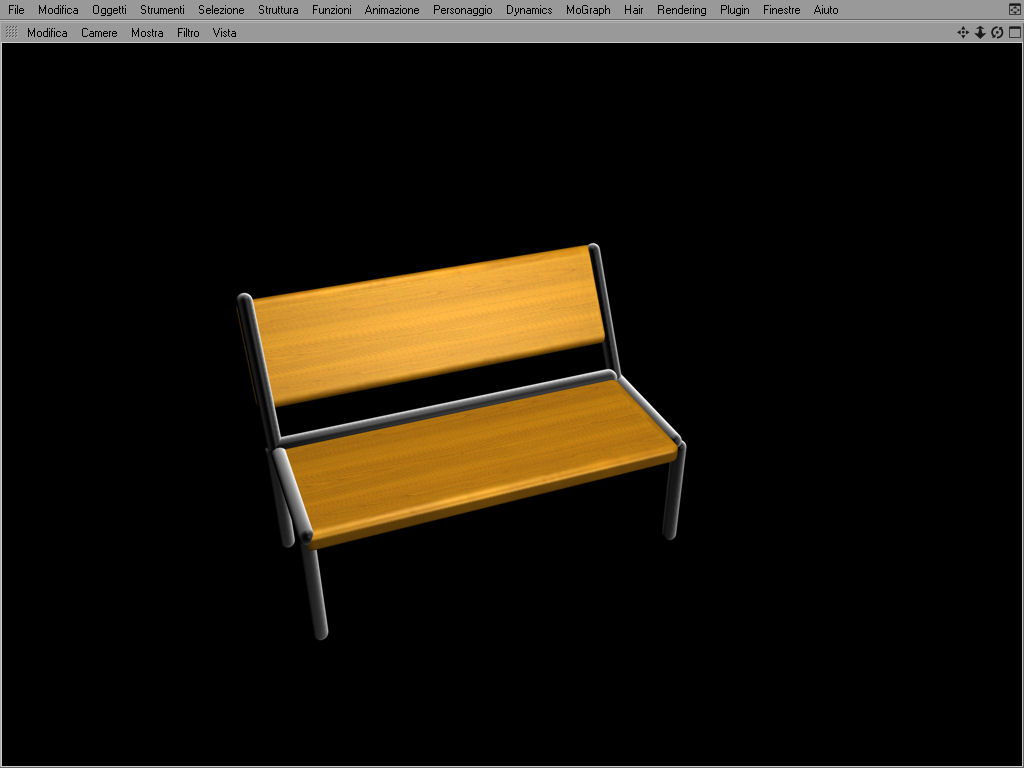Open the Personaggio menu
This screenshot has height=768, width=1024.
coord(462,10)
